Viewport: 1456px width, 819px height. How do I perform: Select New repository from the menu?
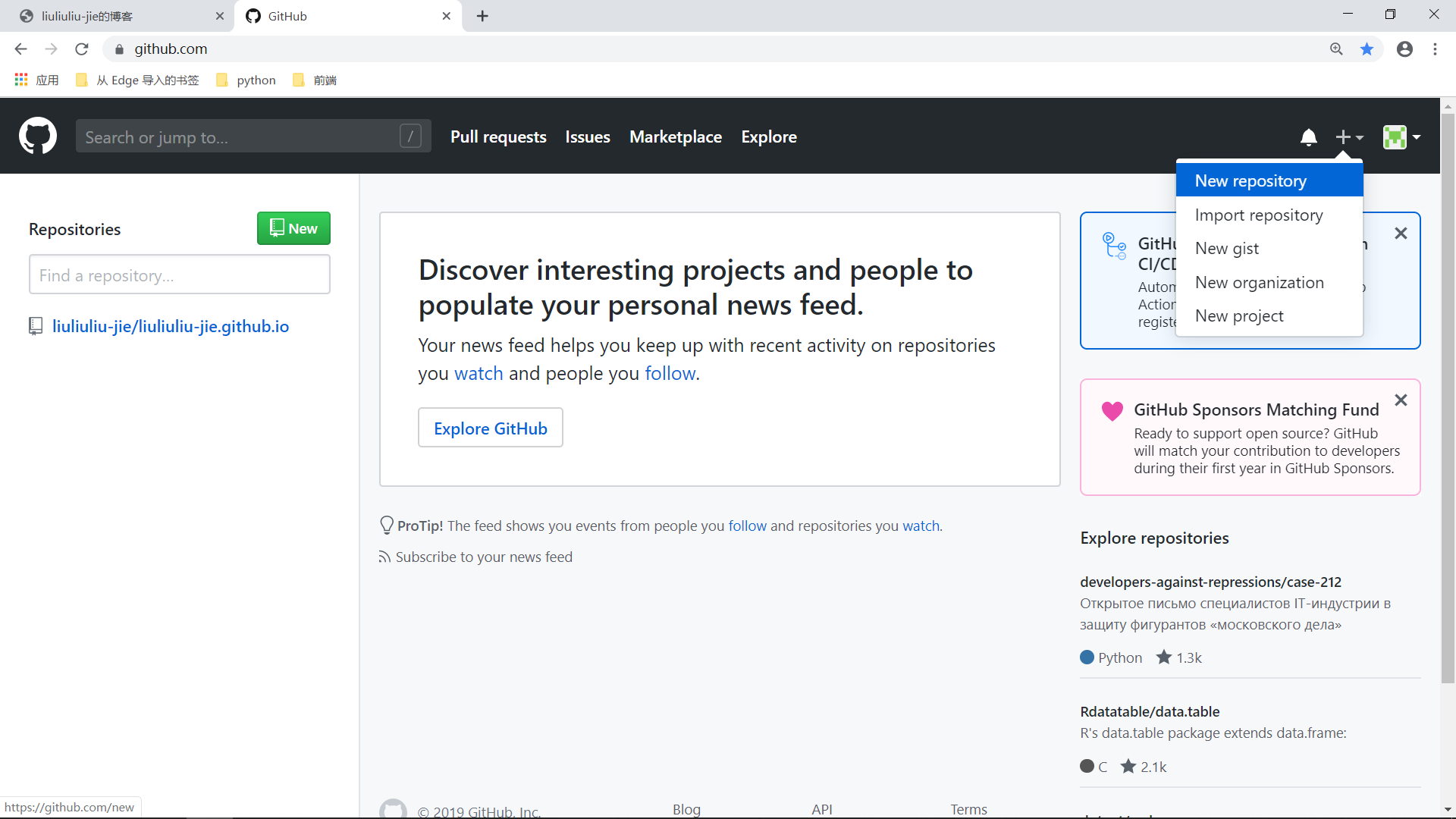pos(1250,180)
